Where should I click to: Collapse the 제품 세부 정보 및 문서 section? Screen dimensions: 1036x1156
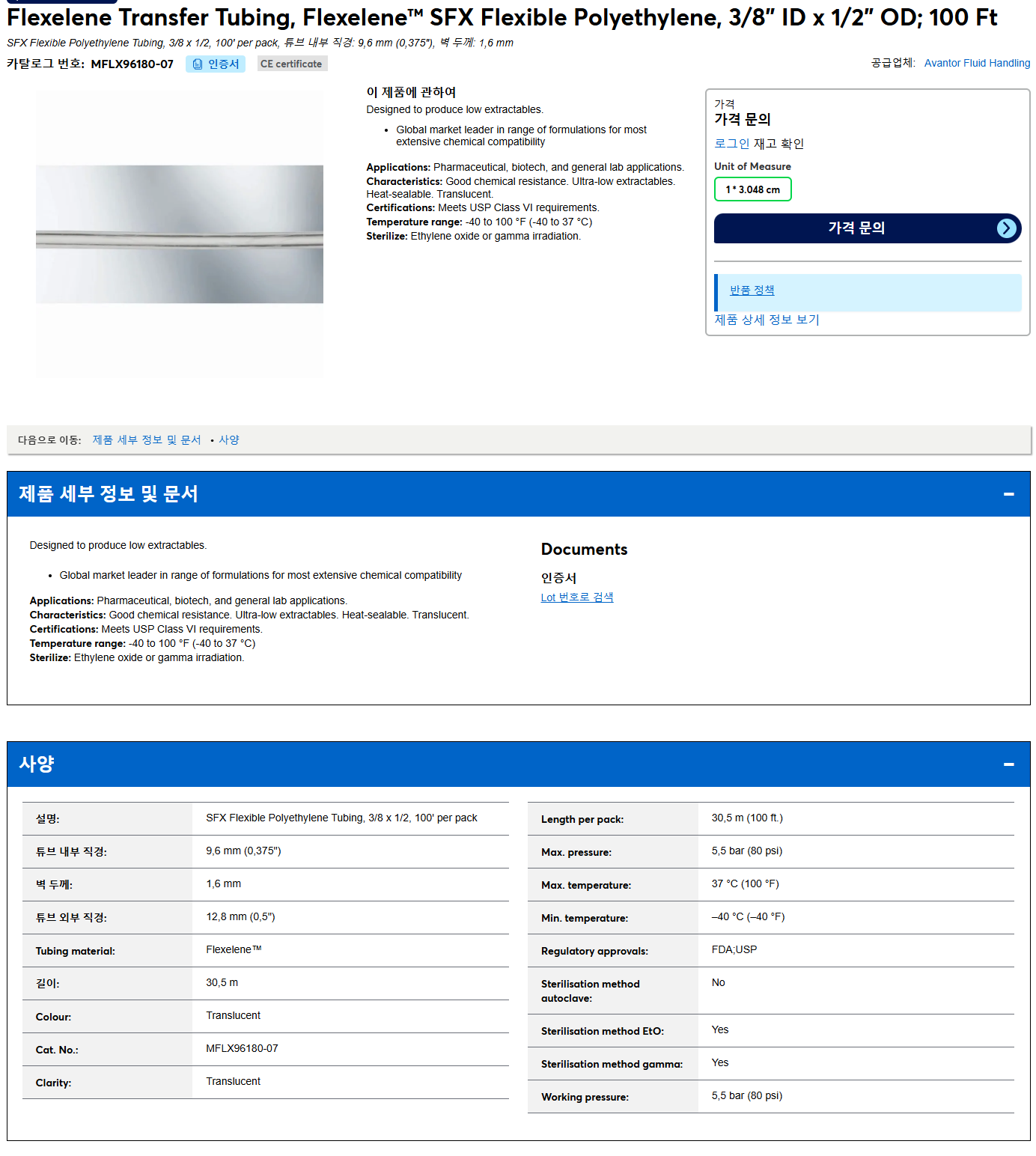[1008, 494]
